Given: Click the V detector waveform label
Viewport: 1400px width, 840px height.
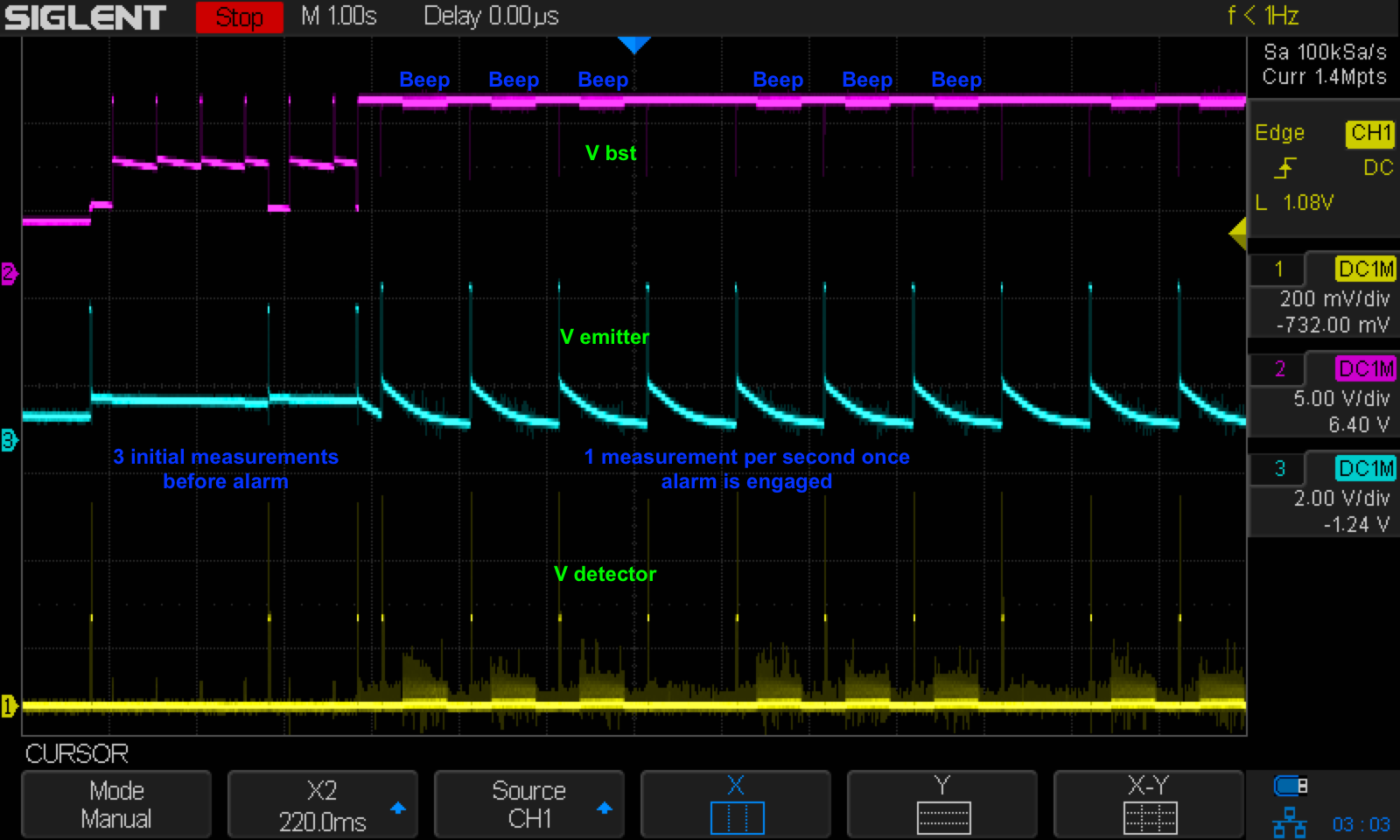Looking at the screenshot, I should point(605,574).
